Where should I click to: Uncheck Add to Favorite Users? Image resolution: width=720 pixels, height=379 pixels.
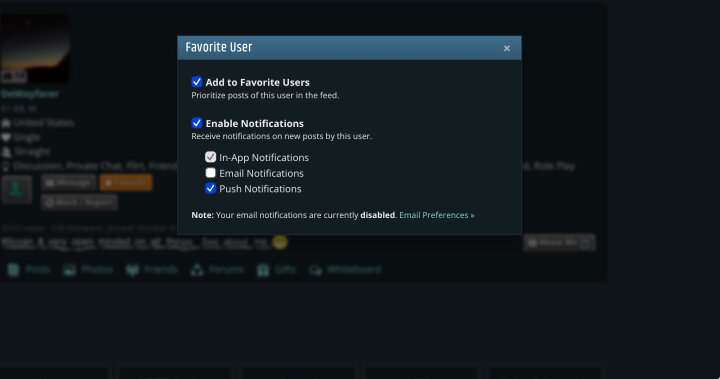[x=197, y=82]
